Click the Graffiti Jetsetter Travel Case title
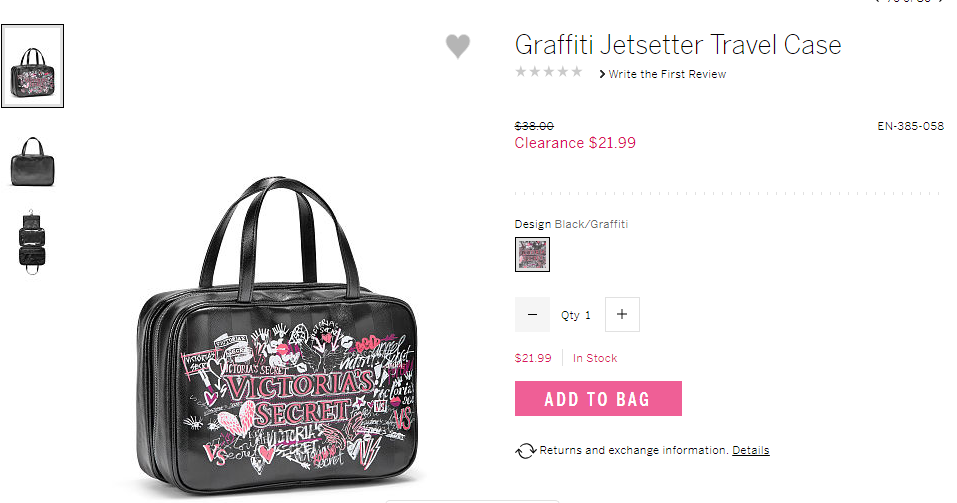 678,45
